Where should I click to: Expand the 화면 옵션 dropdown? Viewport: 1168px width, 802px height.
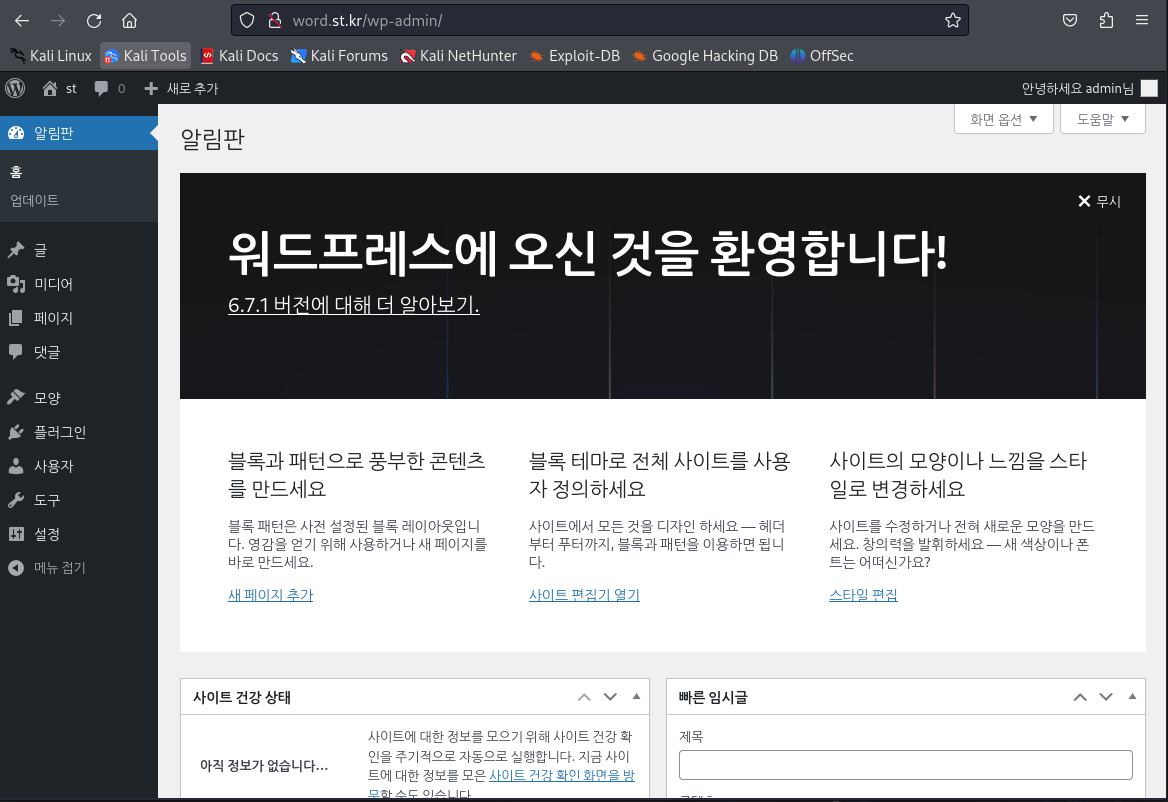1003,119
